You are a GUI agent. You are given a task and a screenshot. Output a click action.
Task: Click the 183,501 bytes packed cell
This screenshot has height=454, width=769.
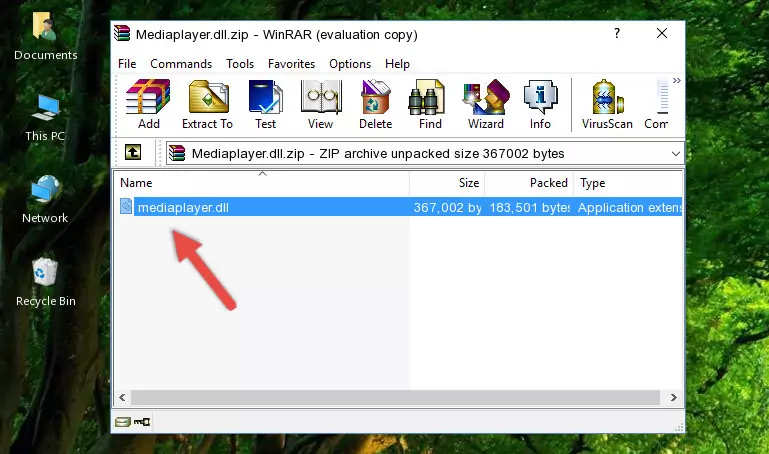530,207
